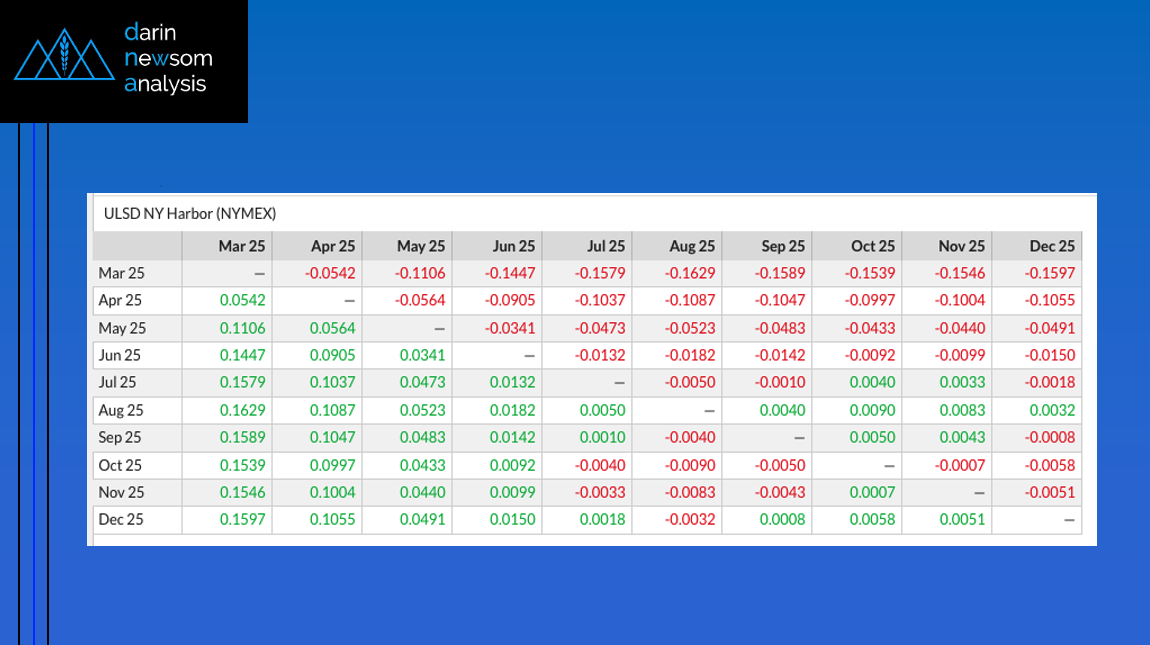Choose the Sep 25 column header
1150x645 pixels.
782,246
